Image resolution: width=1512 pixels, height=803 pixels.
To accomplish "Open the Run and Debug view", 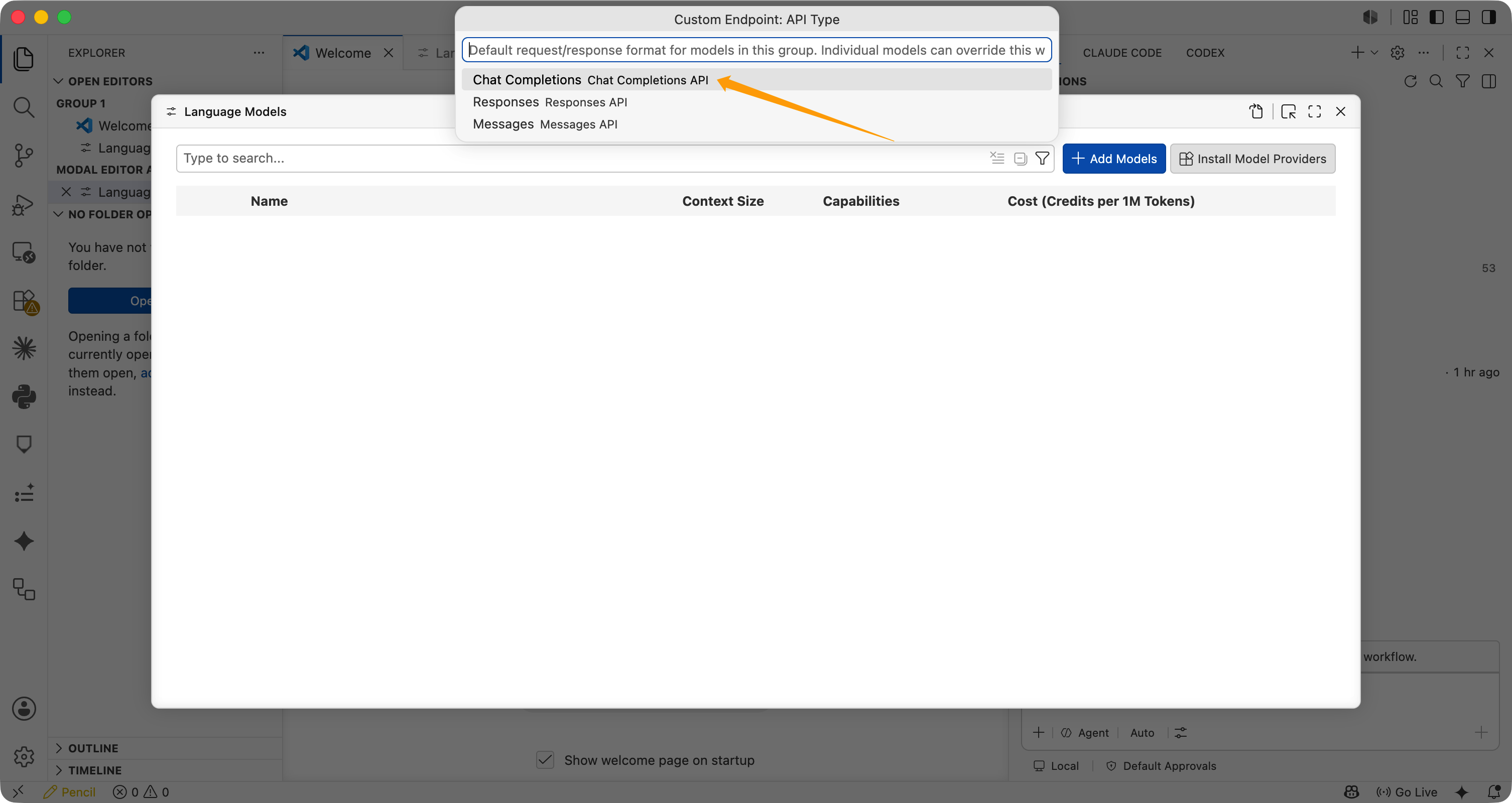I will (x=24, y=204).
